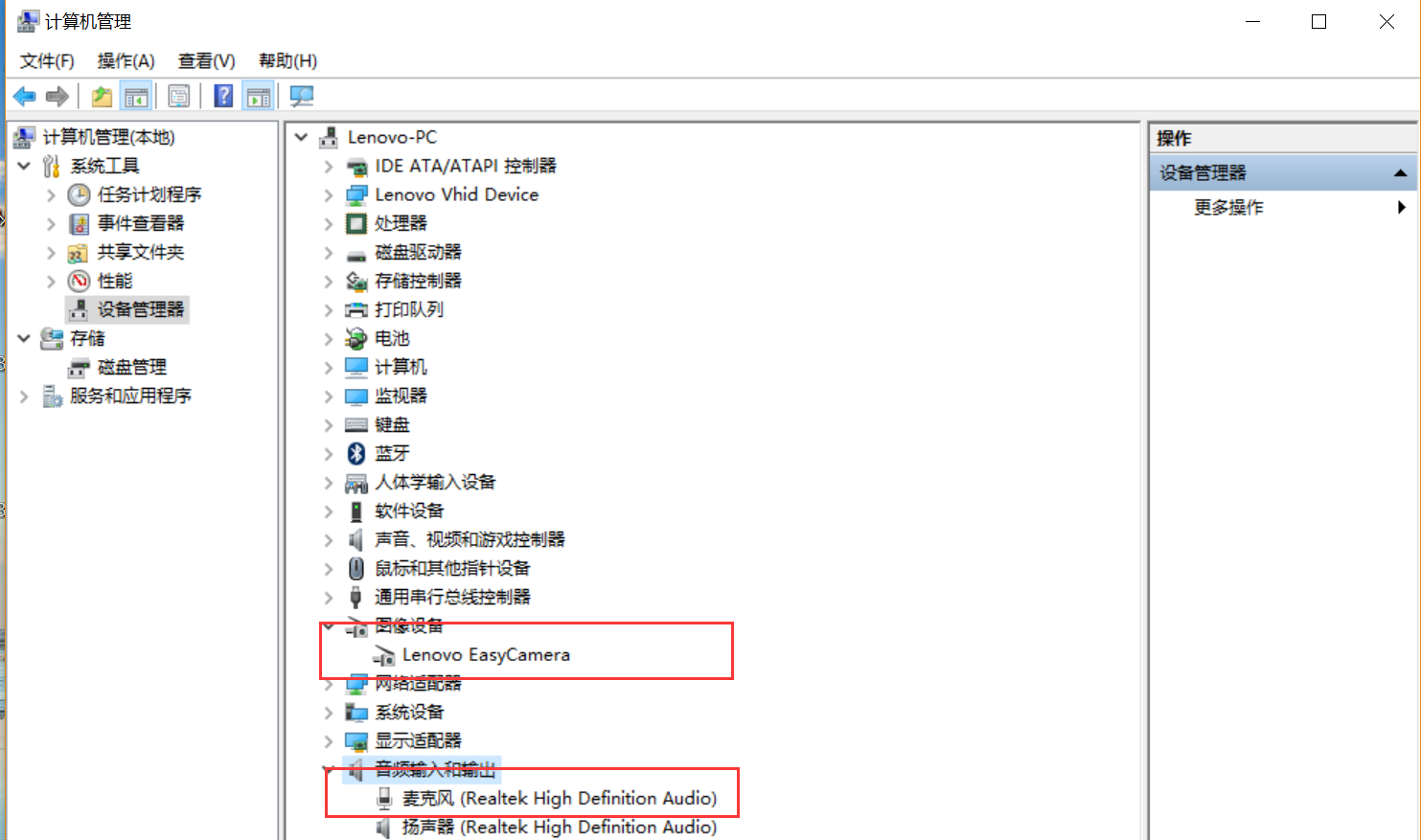The height and width of the screenshot is (840, 1421).
Task: Select the 人体学输入设备 row
Action: [435, 482]
